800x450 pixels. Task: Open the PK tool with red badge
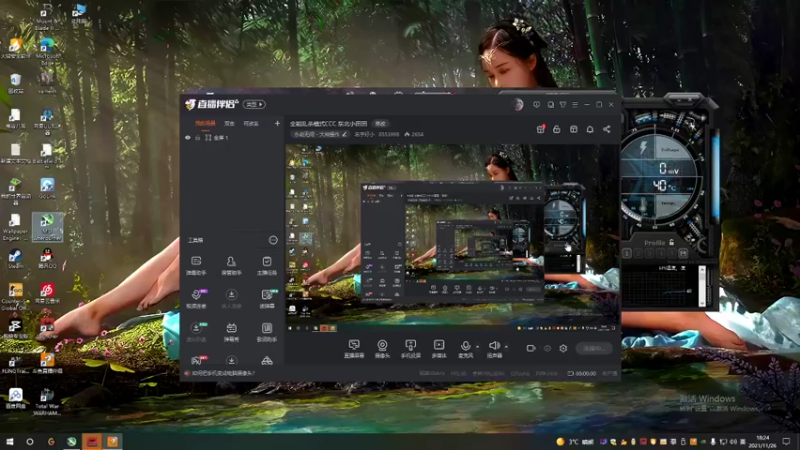(198, 360)
